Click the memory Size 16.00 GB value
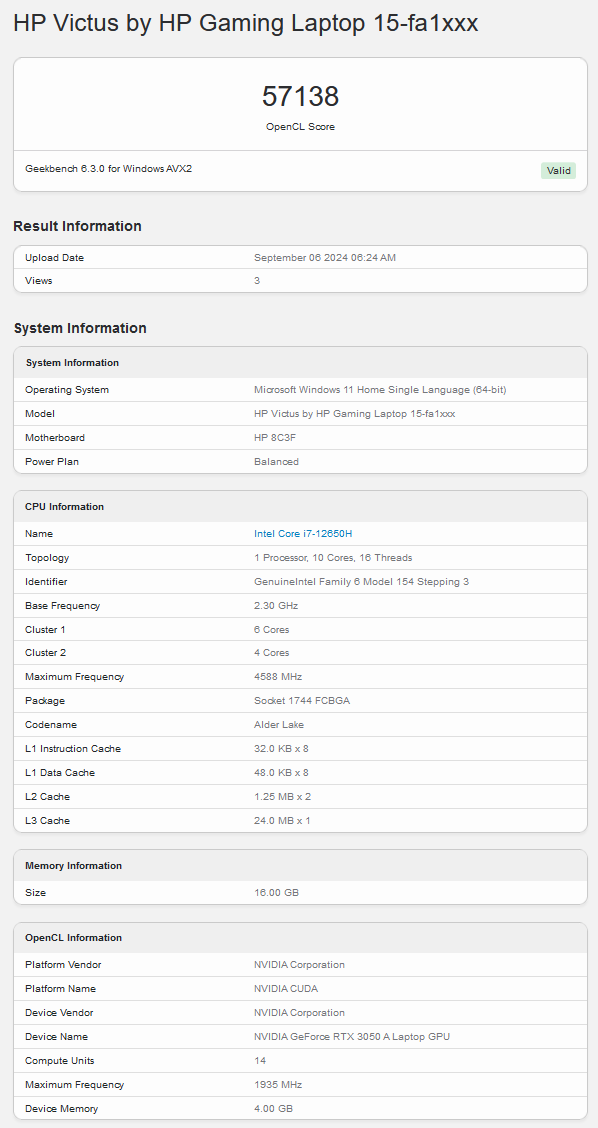 click(276, 893)
